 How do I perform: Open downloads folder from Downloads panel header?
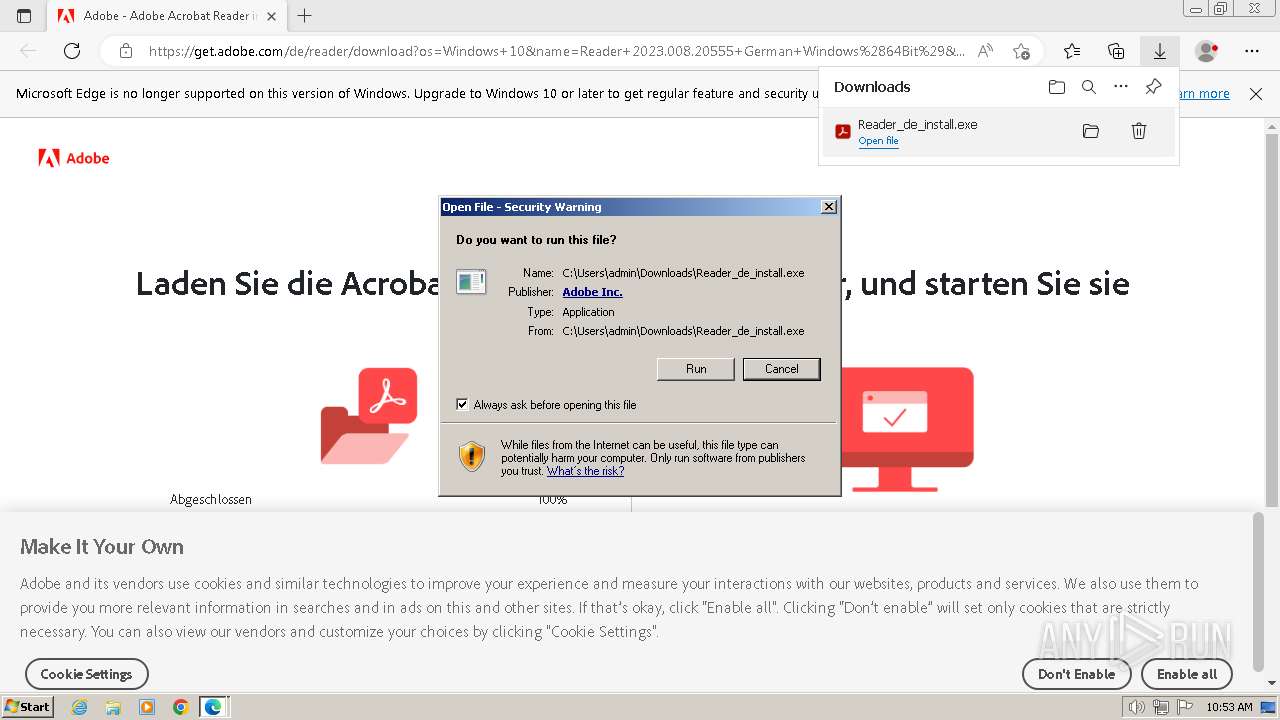coord(1057,87)
